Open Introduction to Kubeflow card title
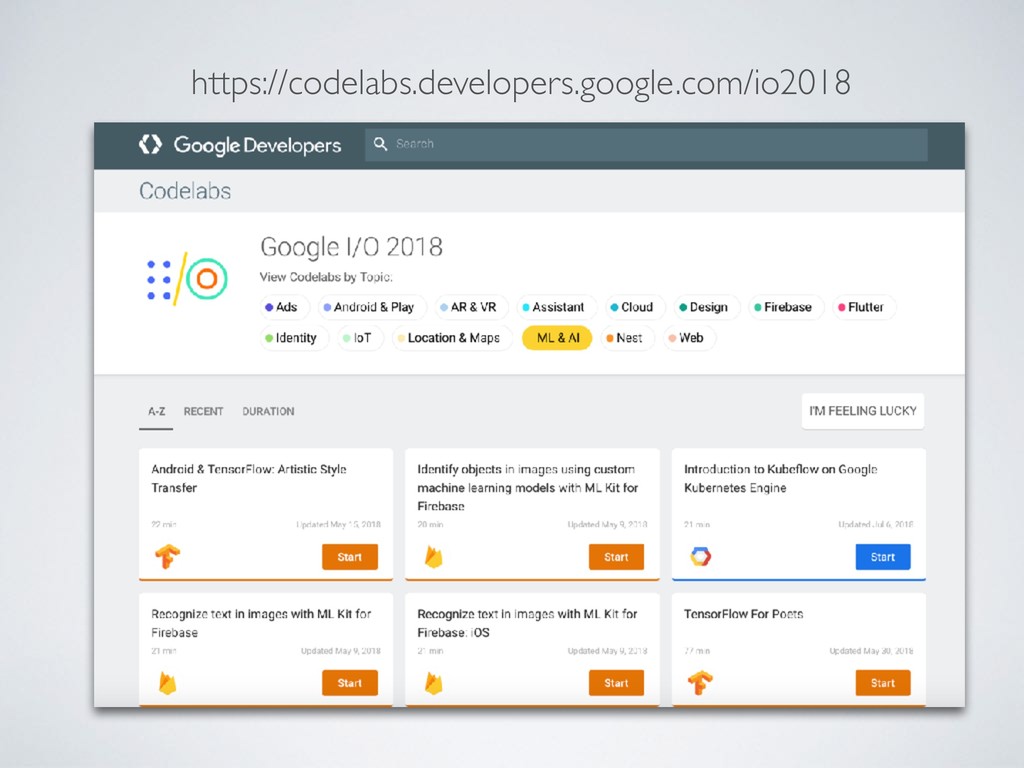 click(x=780, y=478)
